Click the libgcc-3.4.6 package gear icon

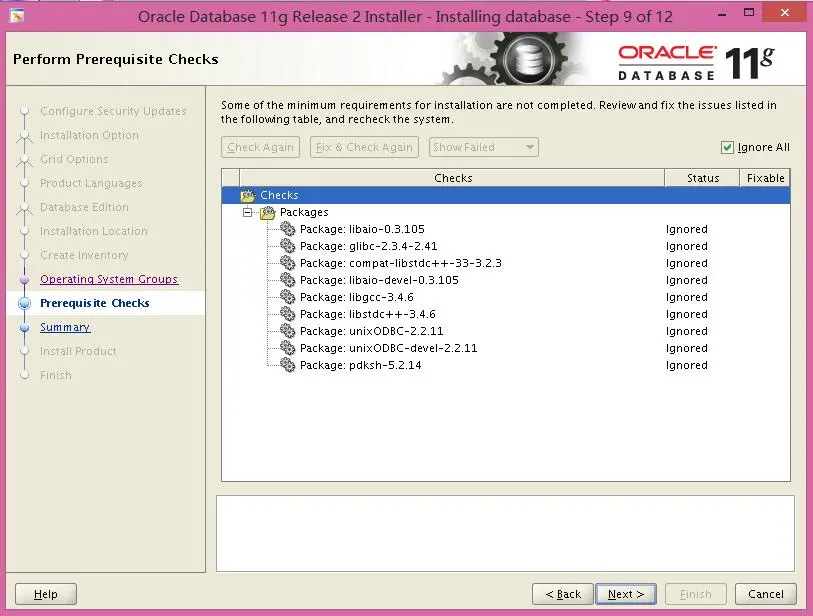click(x=288, y=297)
